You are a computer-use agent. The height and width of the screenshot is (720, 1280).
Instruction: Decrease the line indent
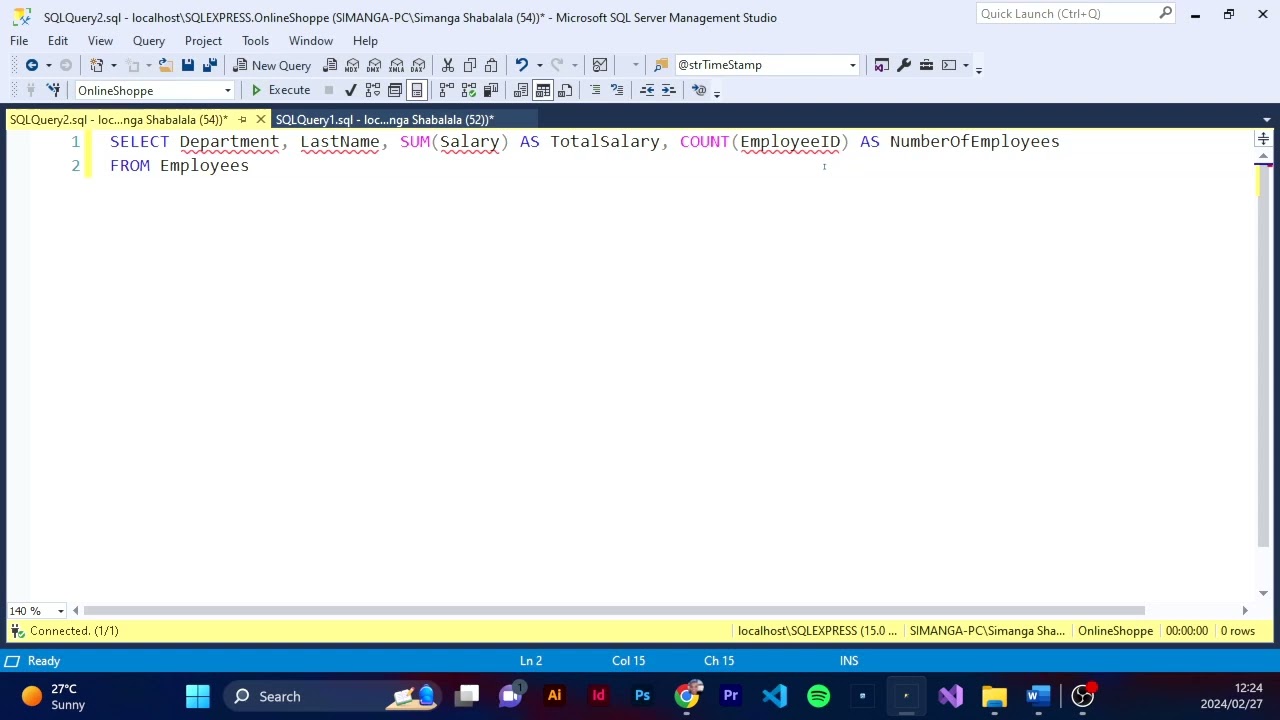pyautogui.click(x=647, y=90)
